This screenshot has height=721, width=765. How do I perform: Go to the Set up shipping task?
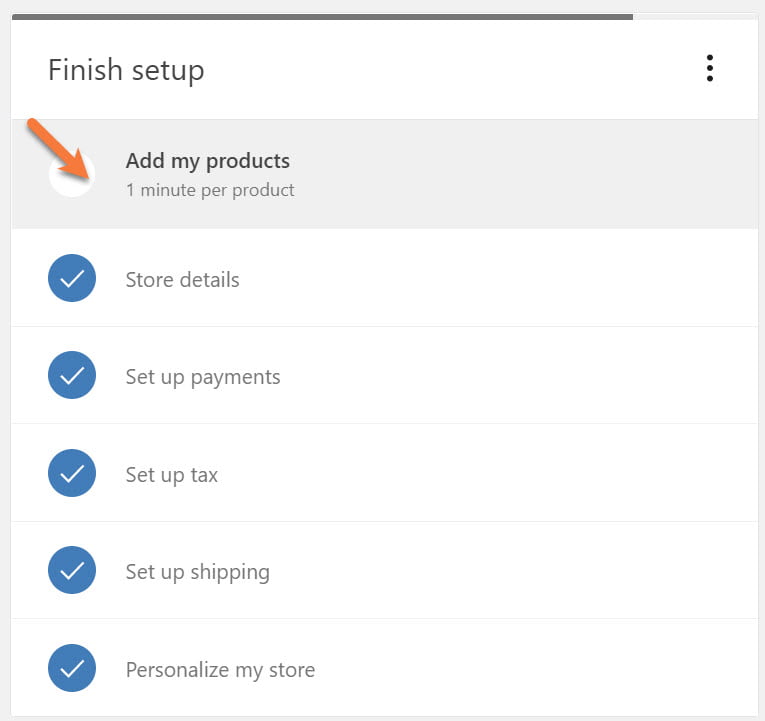[x=198, y=572]
